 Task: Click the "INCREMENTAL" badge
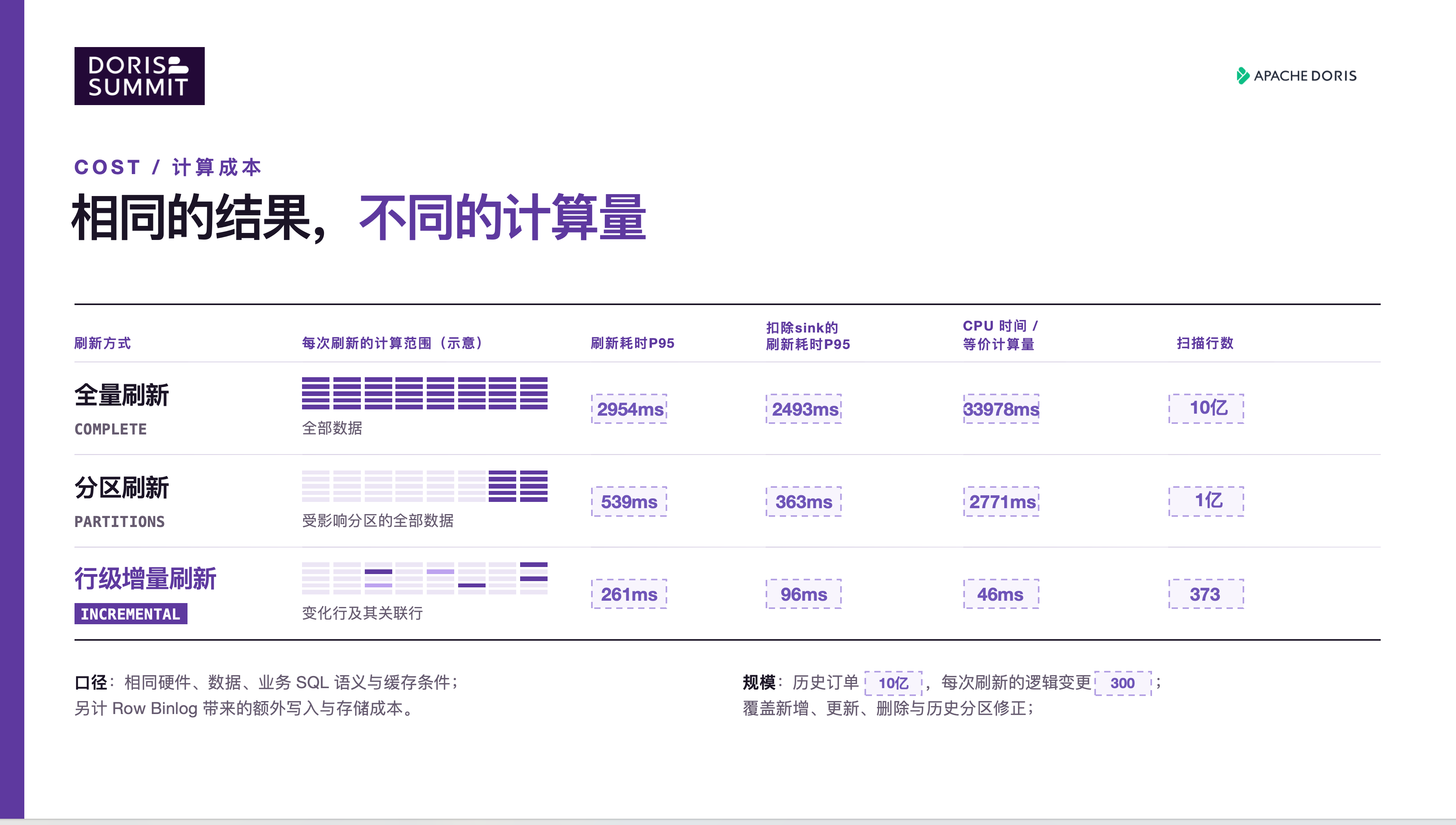coord(131,614)
